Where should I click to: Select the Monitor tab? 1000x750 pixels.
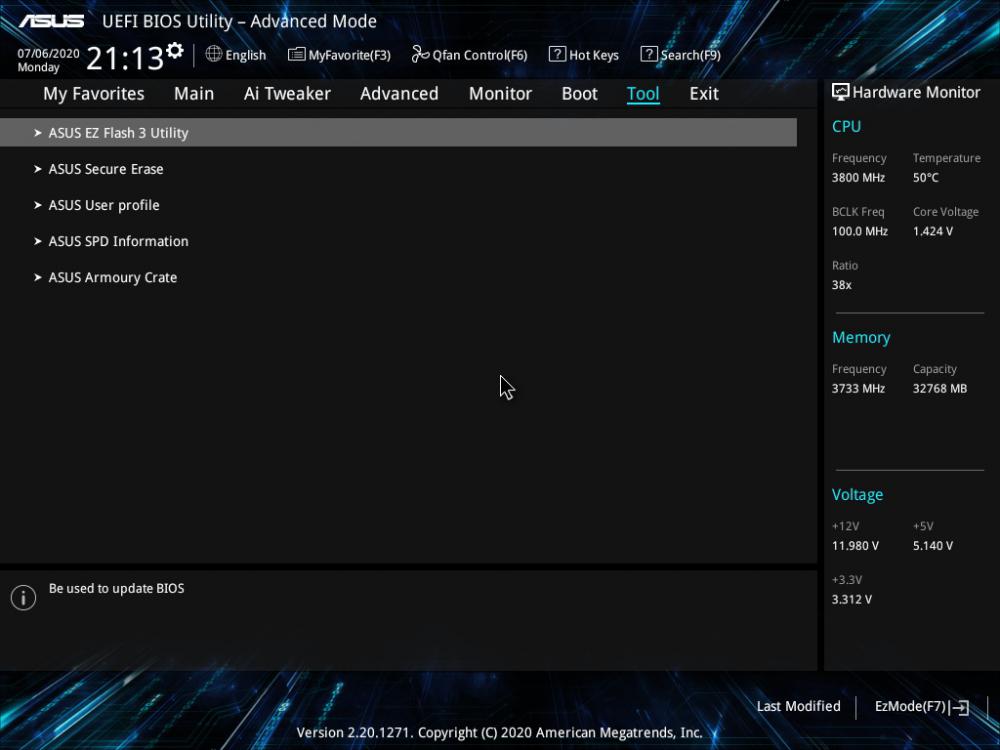[x=500, y=94]
